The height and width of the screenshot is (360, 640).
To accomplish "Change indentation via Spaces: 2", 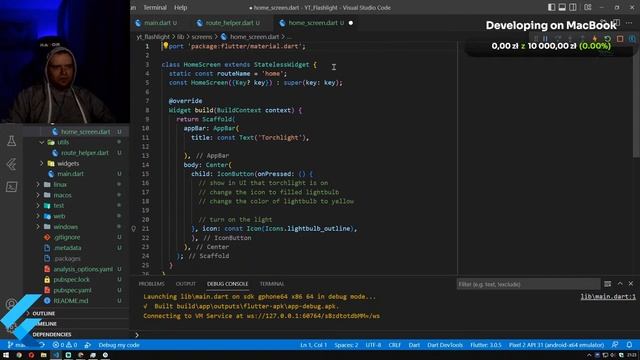I will (x=346, y=345).
